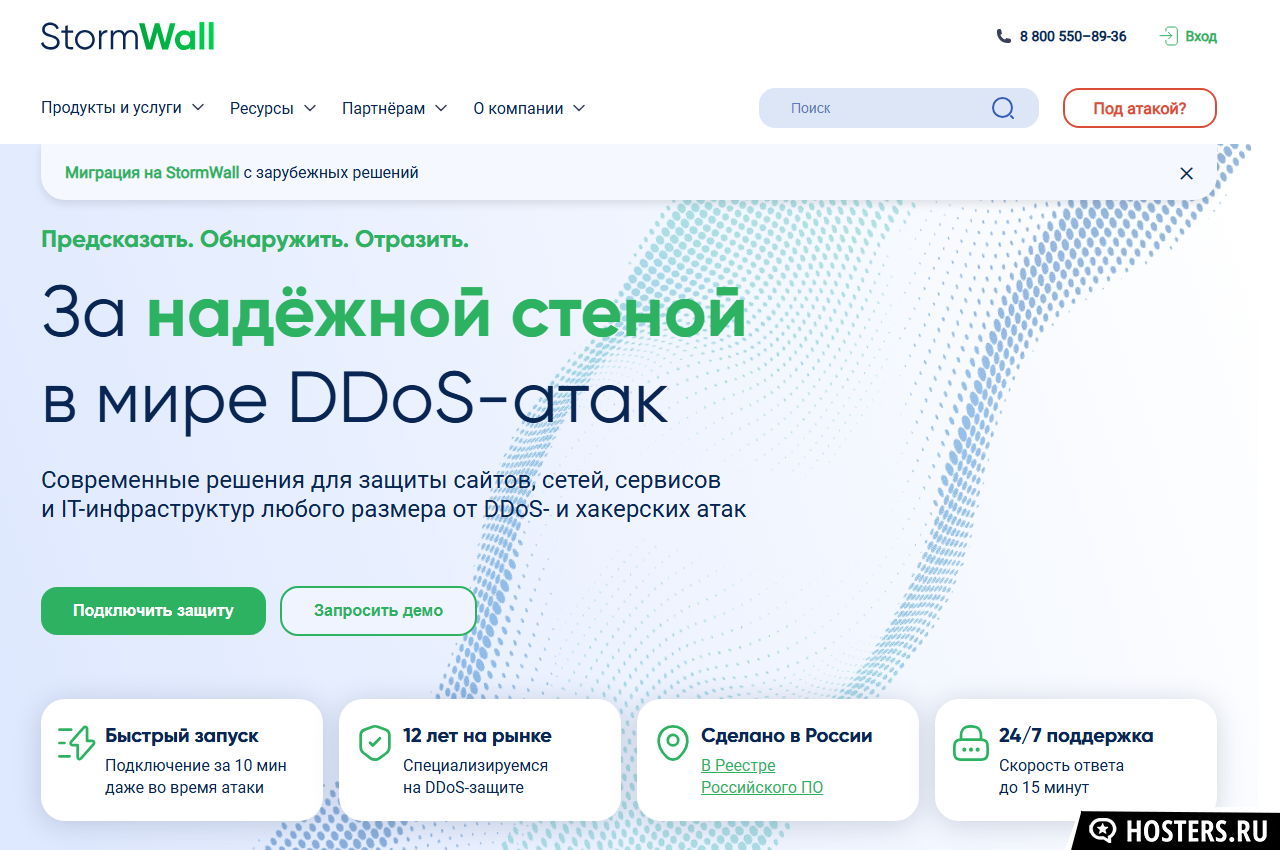1280x850 pixels.
Task: Click the login arrow icon
Action: pyautogui.click(x=1168, y=36)
